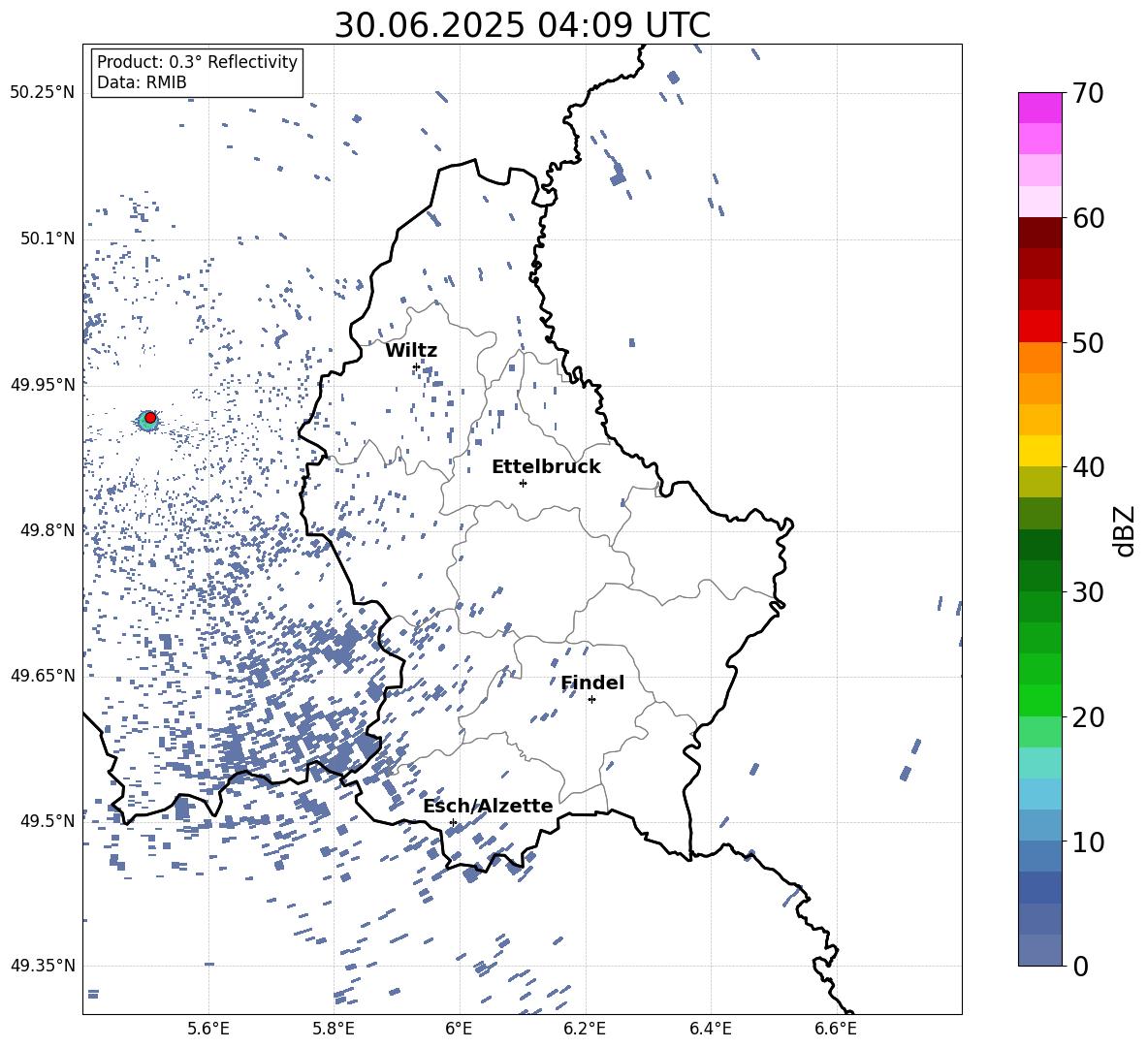
Task: Click the Findel station cross marker
Action: (591, 700)
